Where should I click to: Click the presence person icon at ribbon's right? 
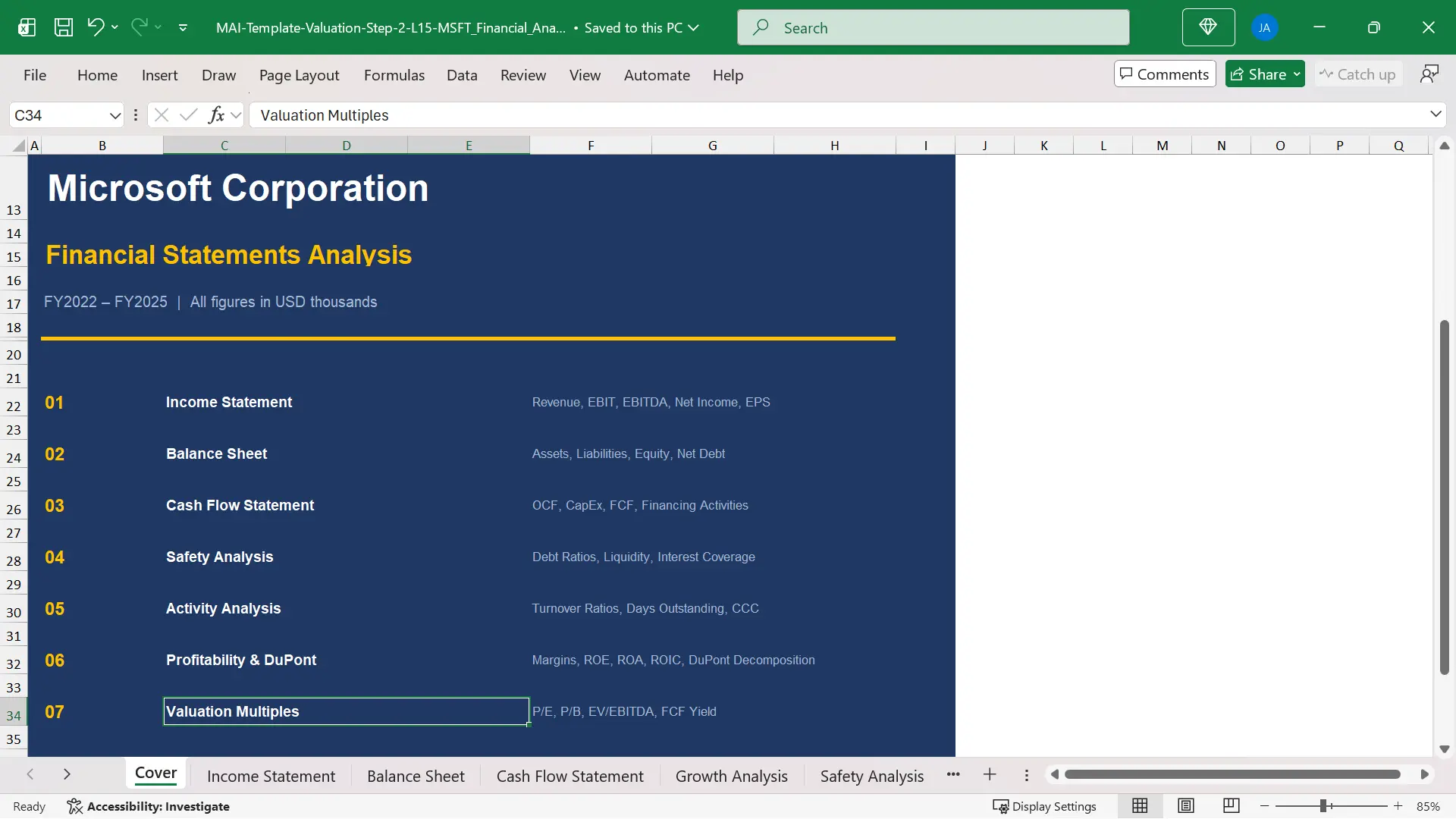(x=1429, y=74)
